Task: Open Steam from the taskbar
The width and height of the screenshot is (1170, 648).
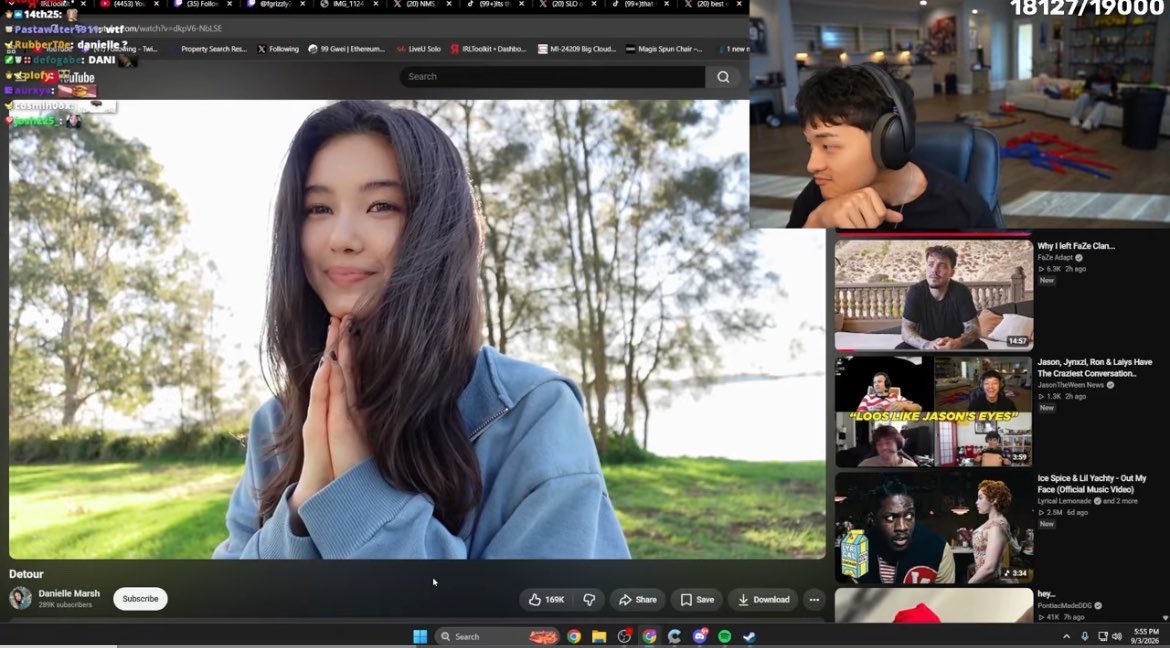Action: coord(750,637)
